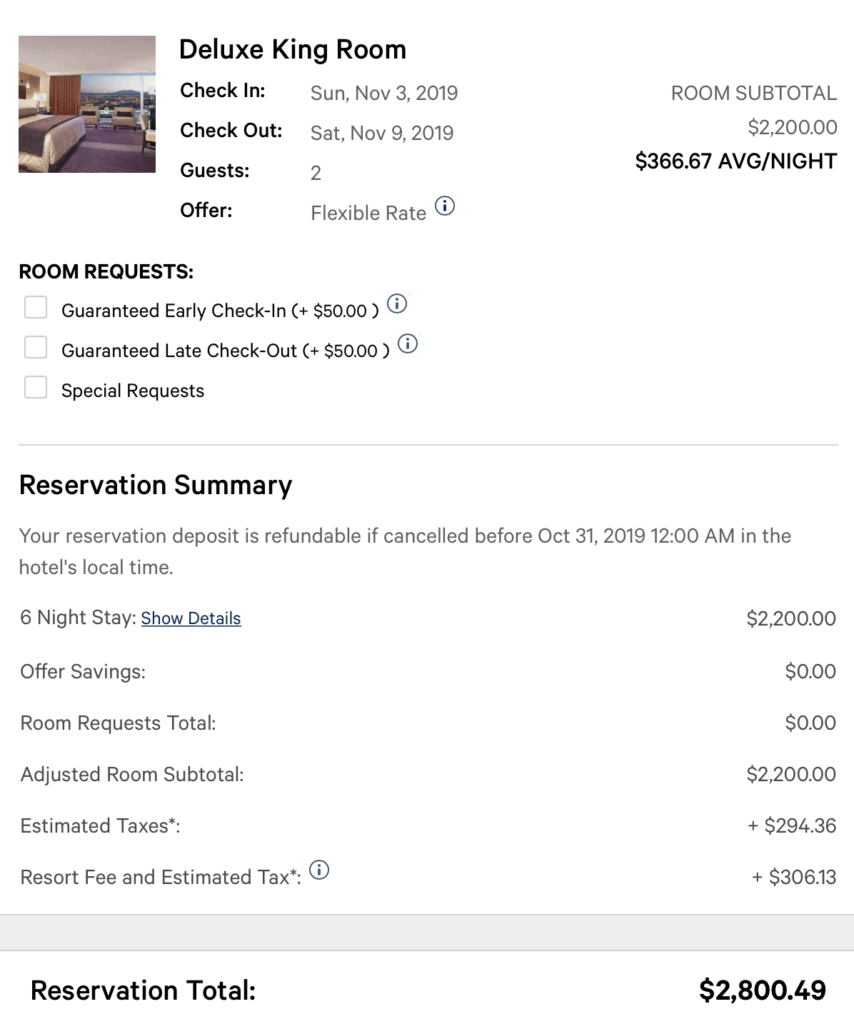Select the Guaranteed Early Check-In label text
This screenshot has height=1024, width=854.
(x=220, y=311)
